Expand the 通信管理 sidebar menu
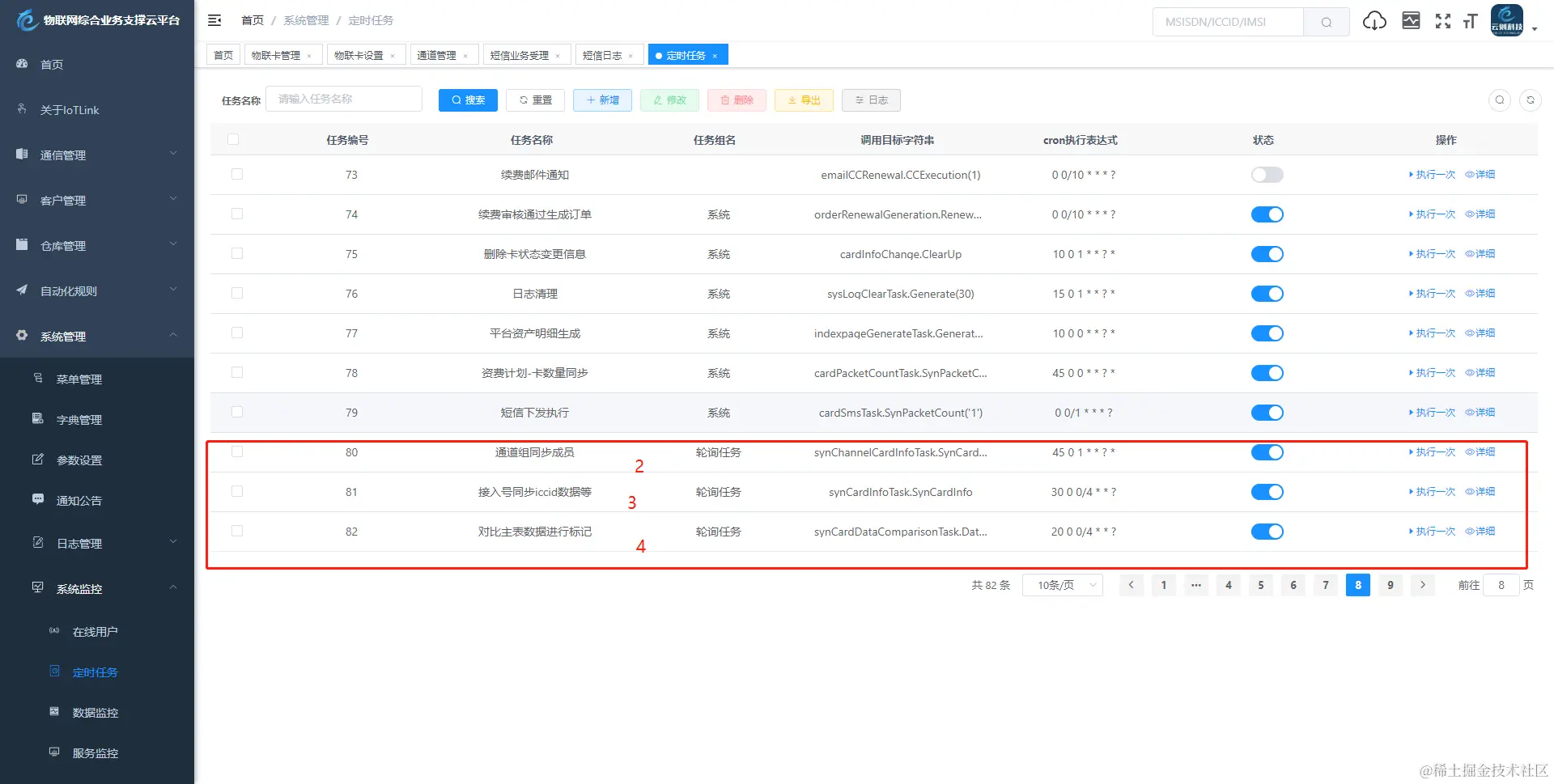1554x784 pixels. click(97, 155)
